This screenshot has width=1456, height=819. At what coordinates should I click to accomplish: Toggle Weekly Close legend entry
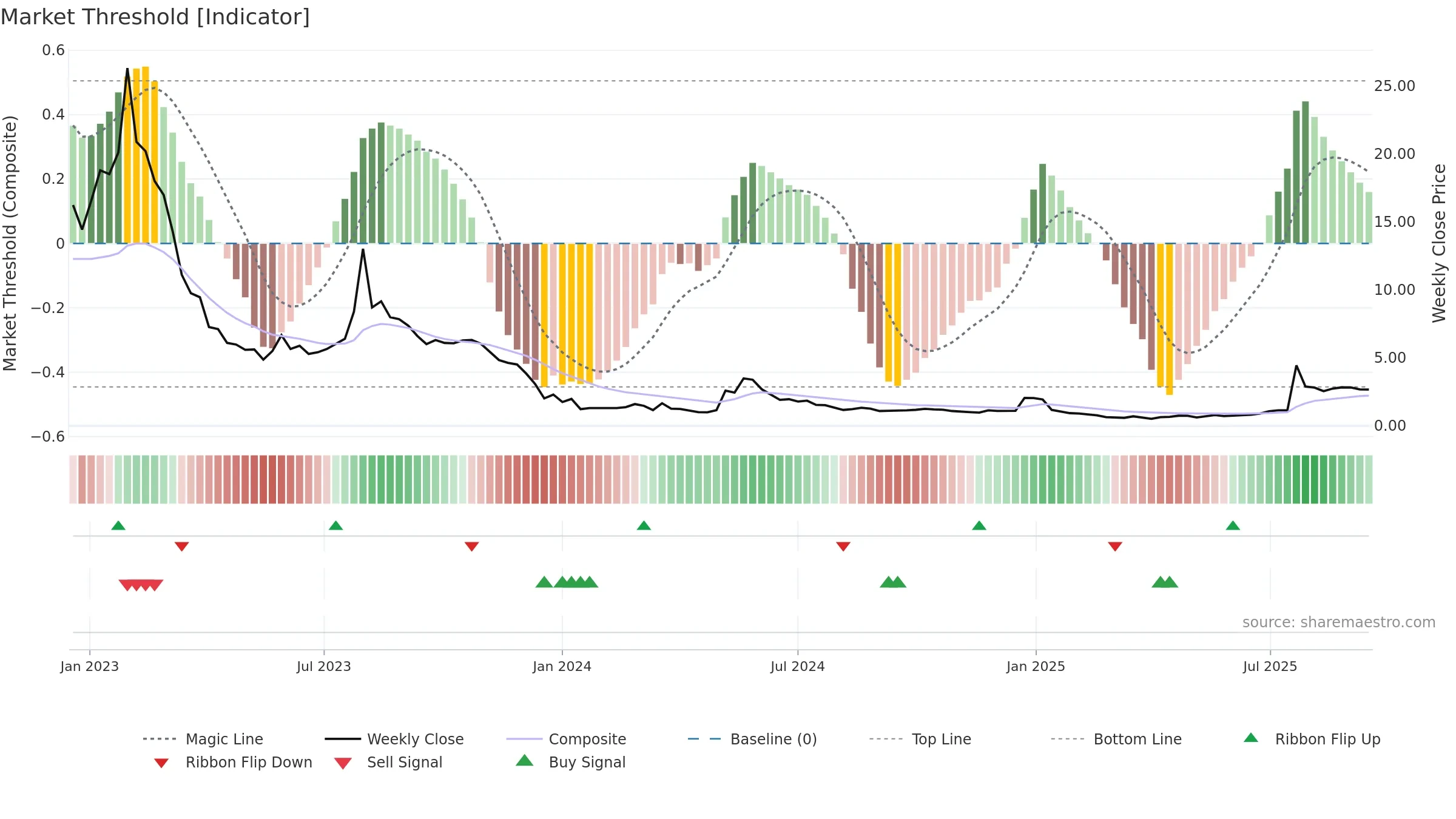tap(394, 739)
